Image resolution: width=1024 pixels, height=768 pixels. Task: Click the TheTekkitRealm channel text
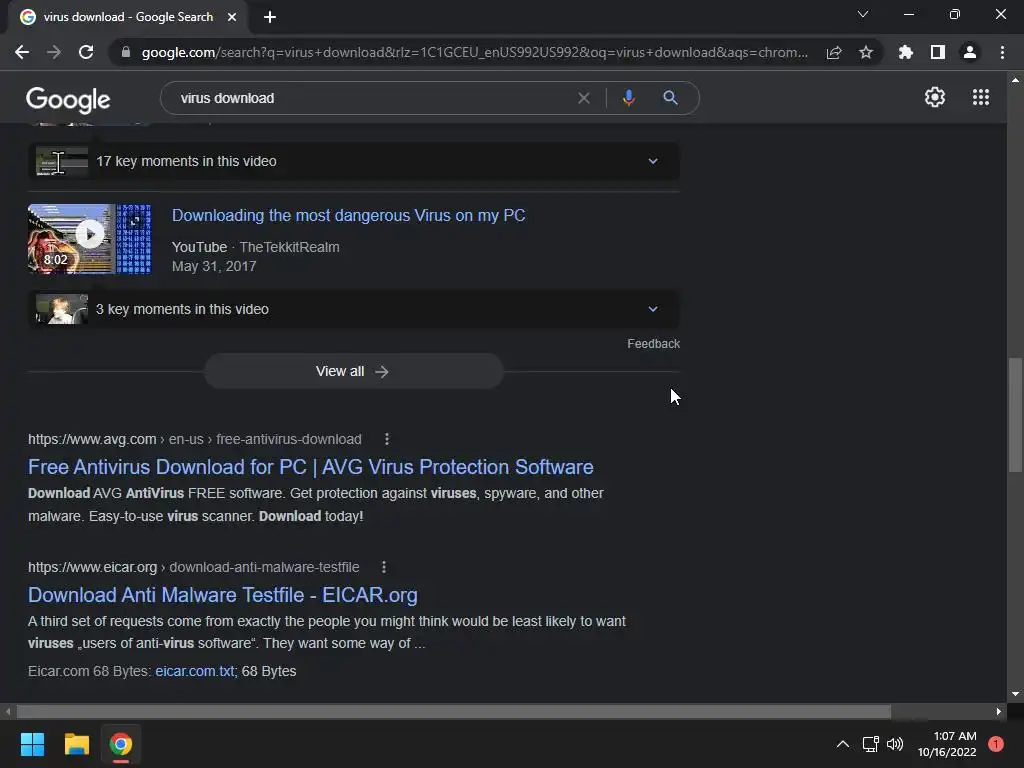[x=289, y=247]
